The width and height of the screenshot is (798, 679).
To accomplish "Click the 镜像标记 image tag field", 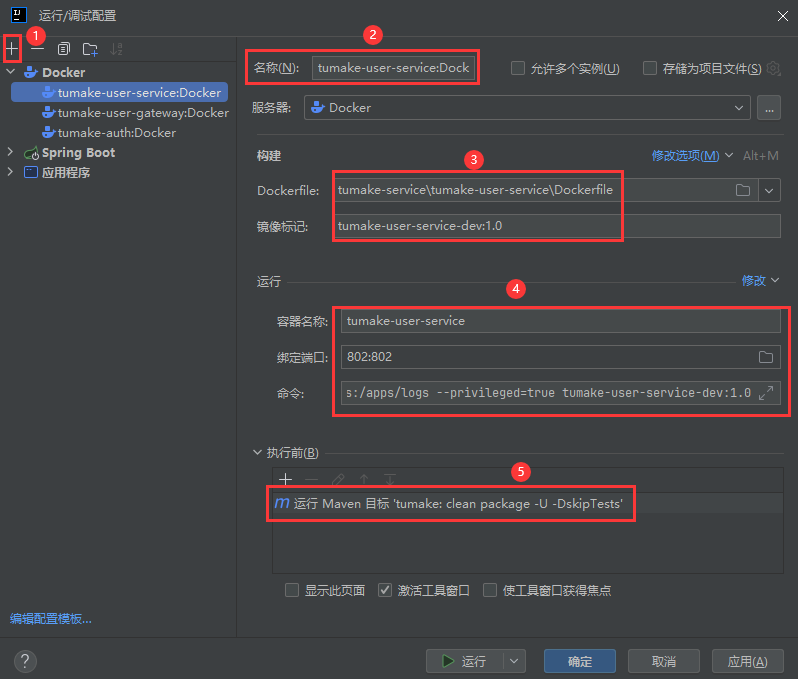I will [557, 226].
